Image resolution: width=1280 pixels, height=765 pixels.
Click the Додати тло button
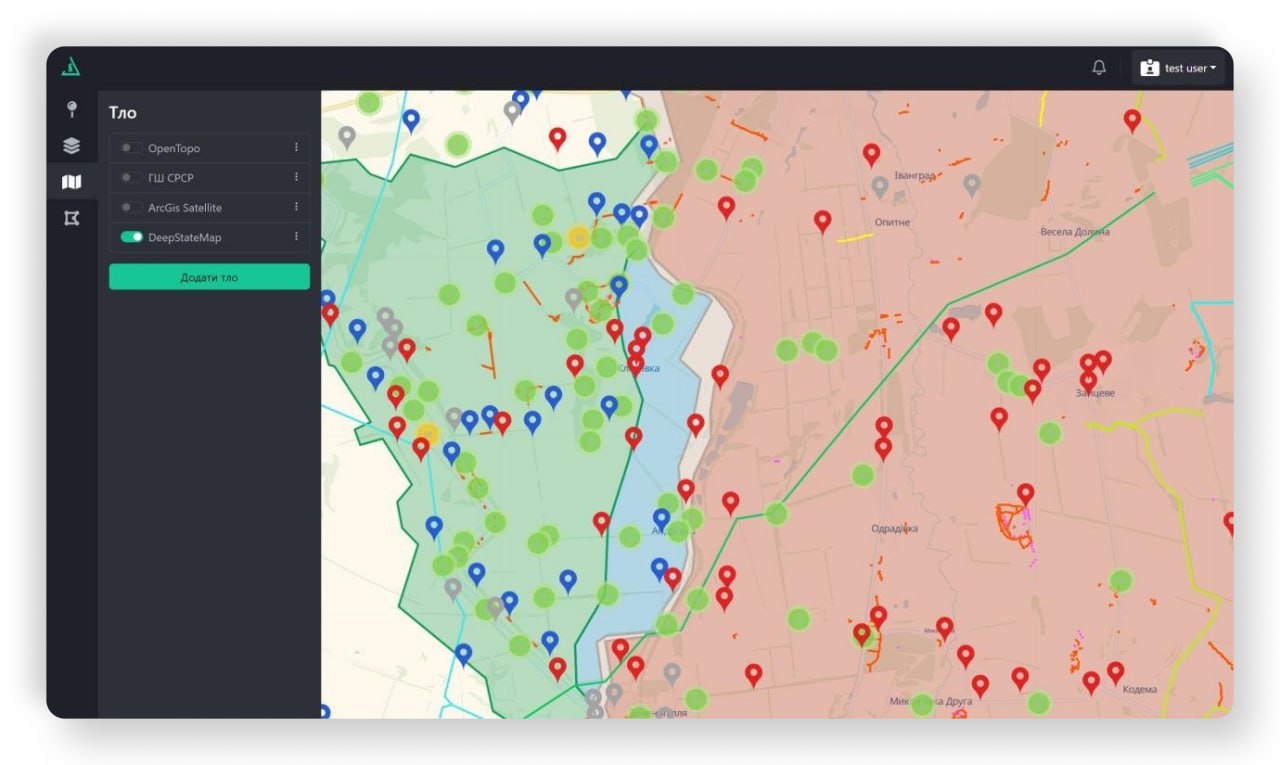pos(209,277)
